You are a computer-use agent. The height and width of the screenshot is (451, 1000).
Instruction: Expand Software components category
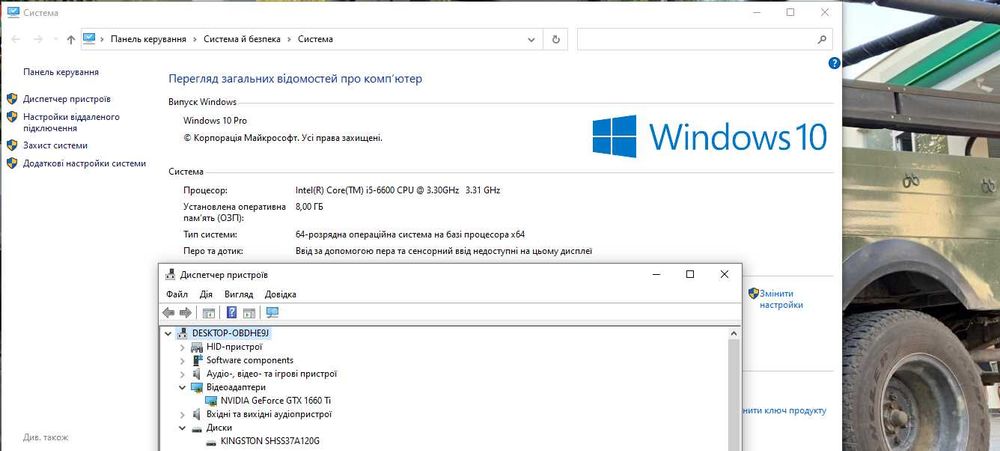tap(182, 360)
